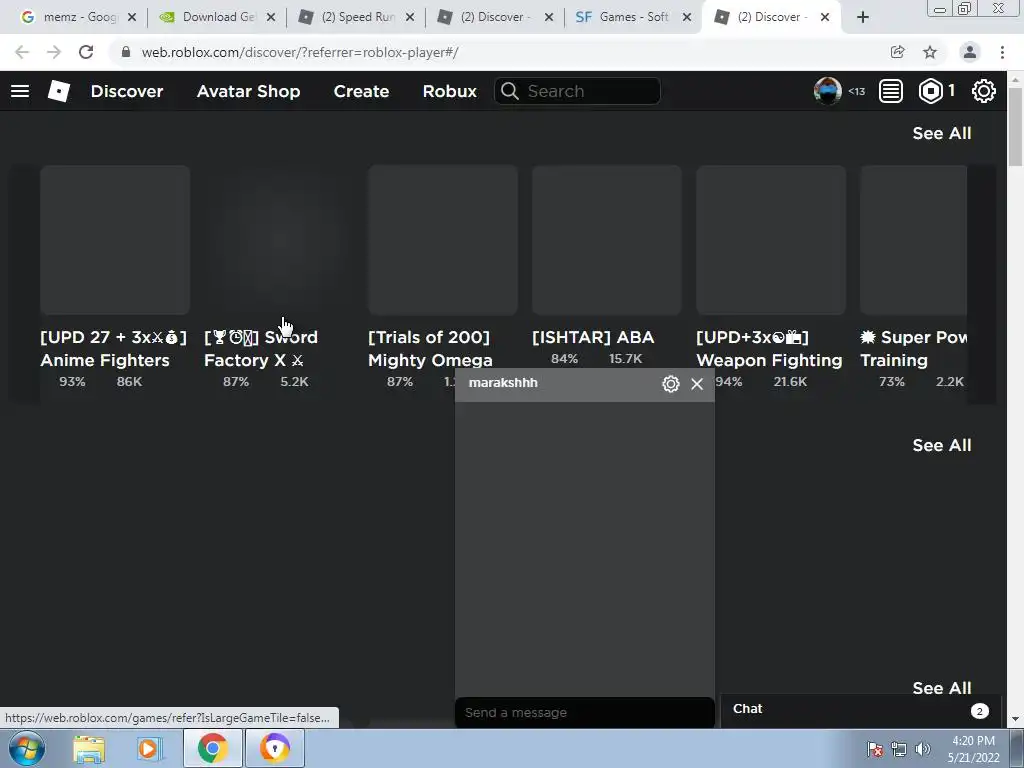Share this page icon in address bar

coord(897,52)
